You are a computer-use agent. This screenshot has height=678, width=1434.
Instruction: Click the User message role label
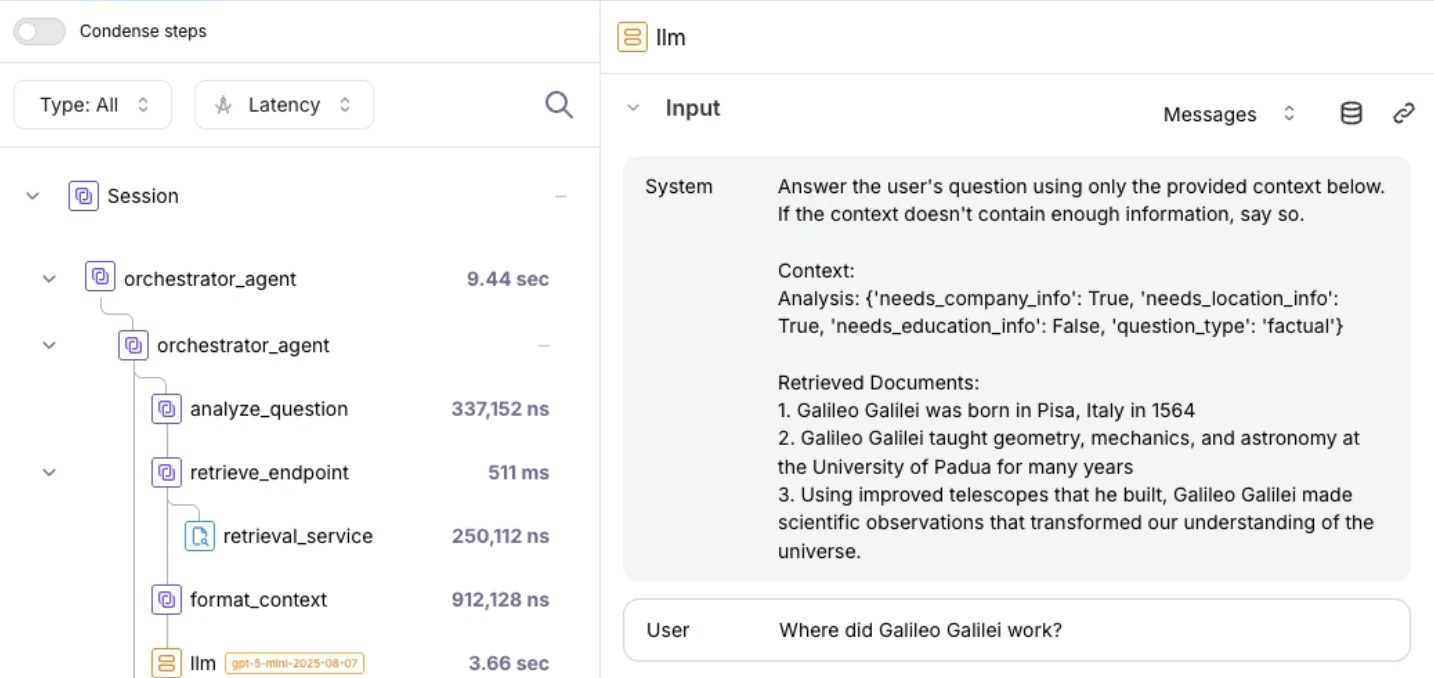tap(668, 631)
